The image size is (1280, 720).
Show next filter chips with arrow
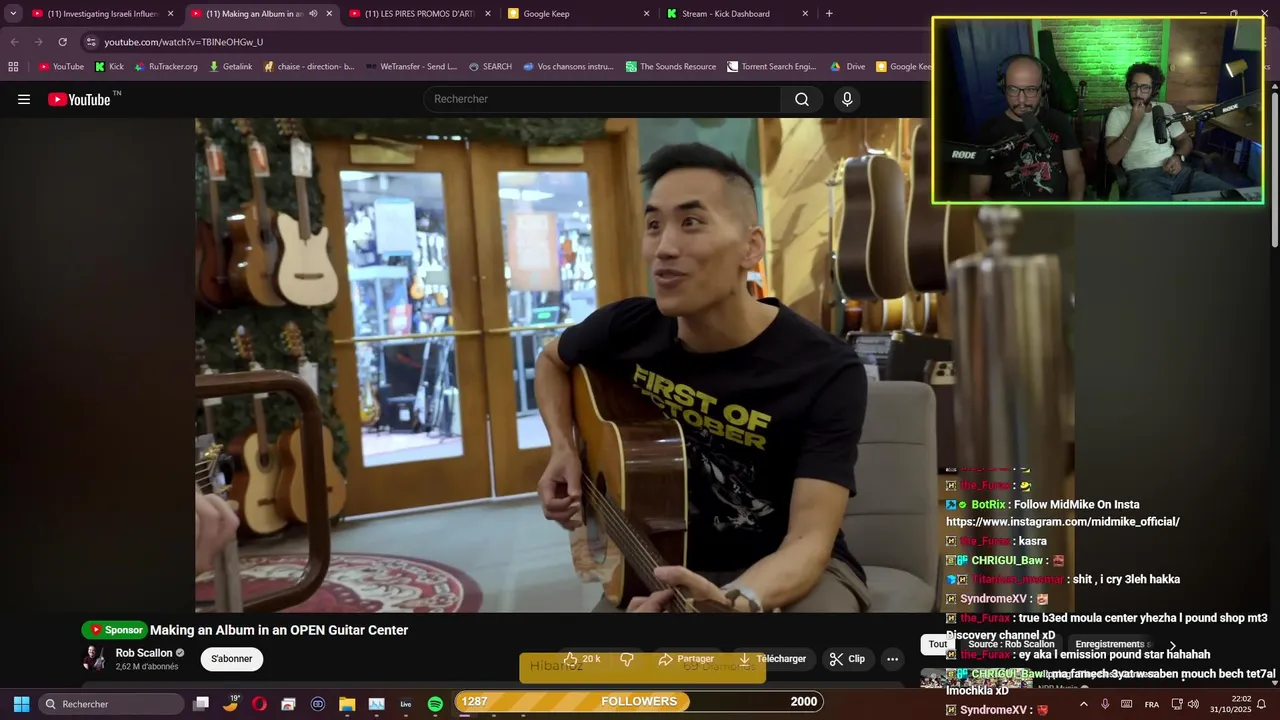point(1172,646)
